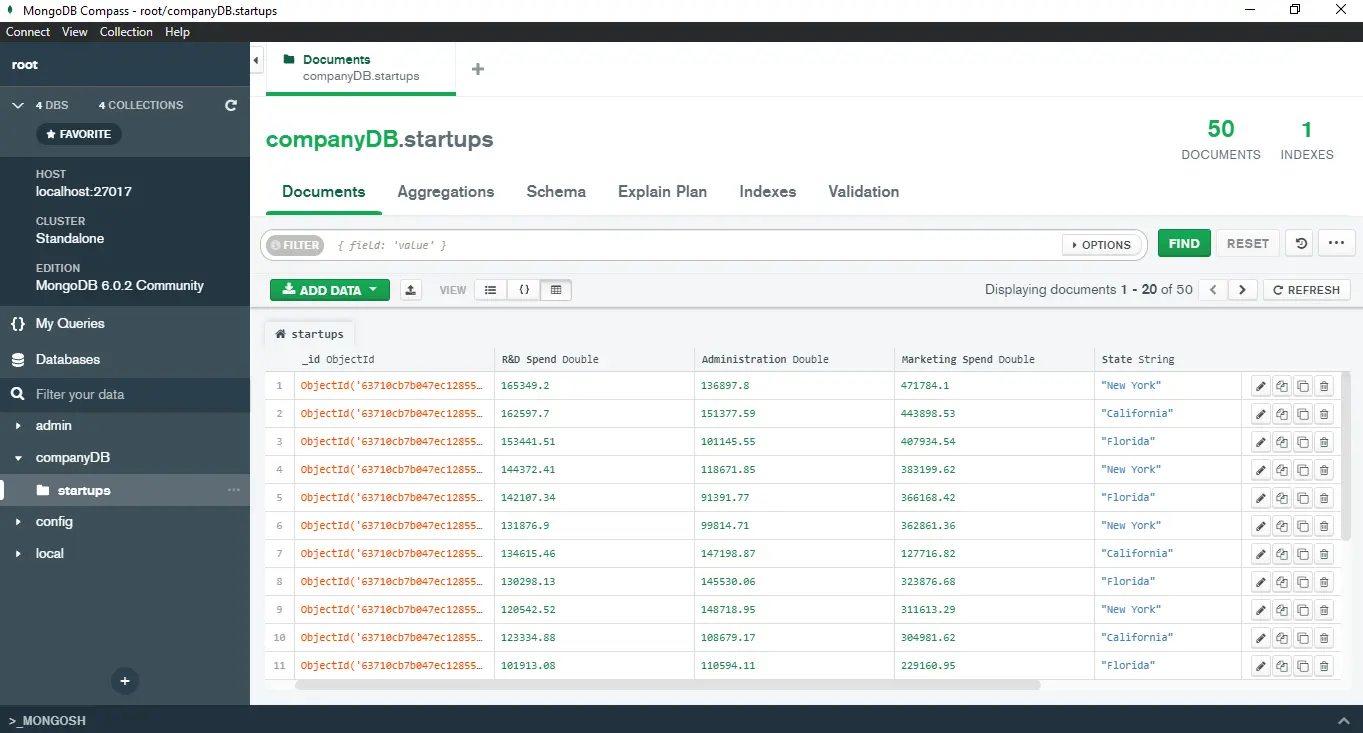Switch to the Schema tab
The width and height of the screenshot is (1363, 733).
556,192
